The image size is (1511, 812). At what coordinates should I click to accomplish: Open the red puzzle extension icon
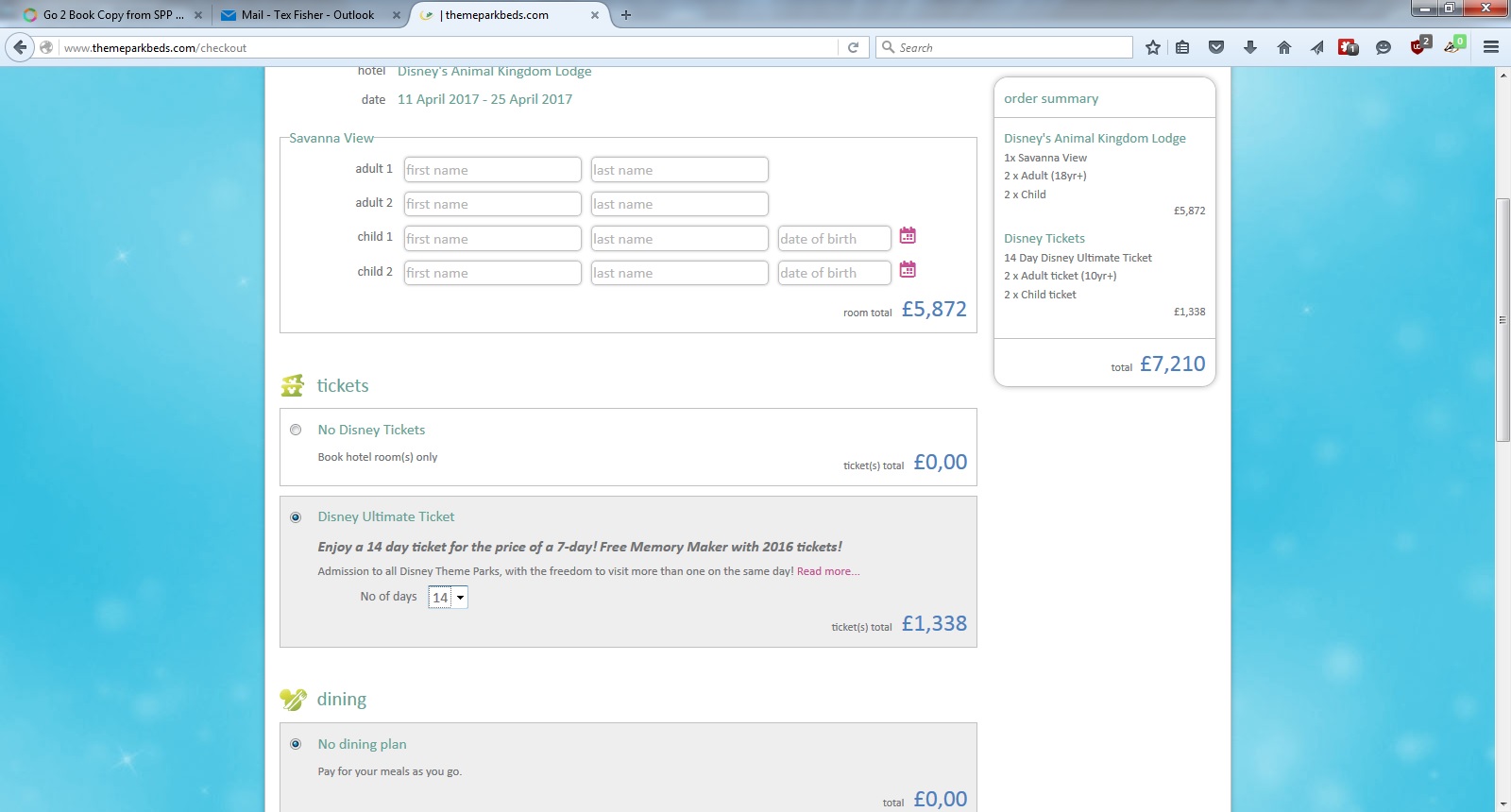pos(1349,47)
